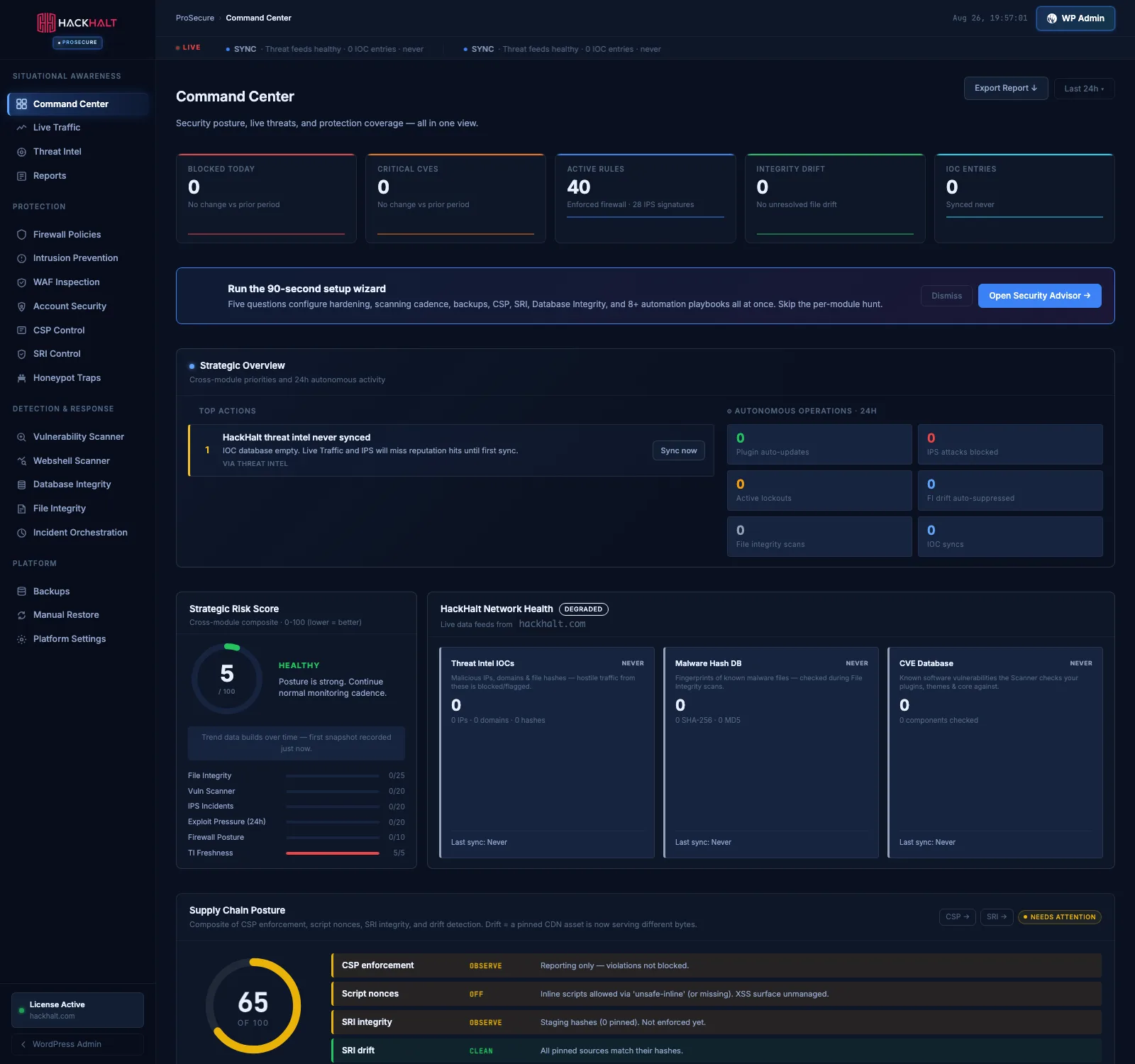Open the Backups menu item

[78, 592]
